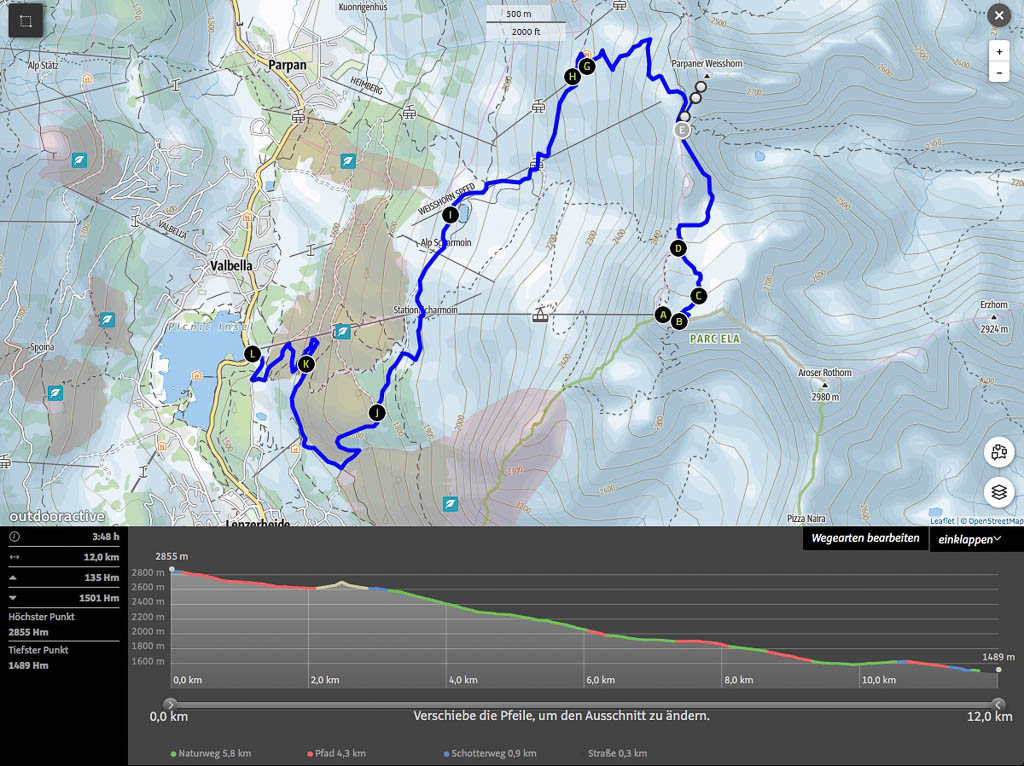Click the fullscreen frame icon top-left
The image size is (1024, 766).
26,21
